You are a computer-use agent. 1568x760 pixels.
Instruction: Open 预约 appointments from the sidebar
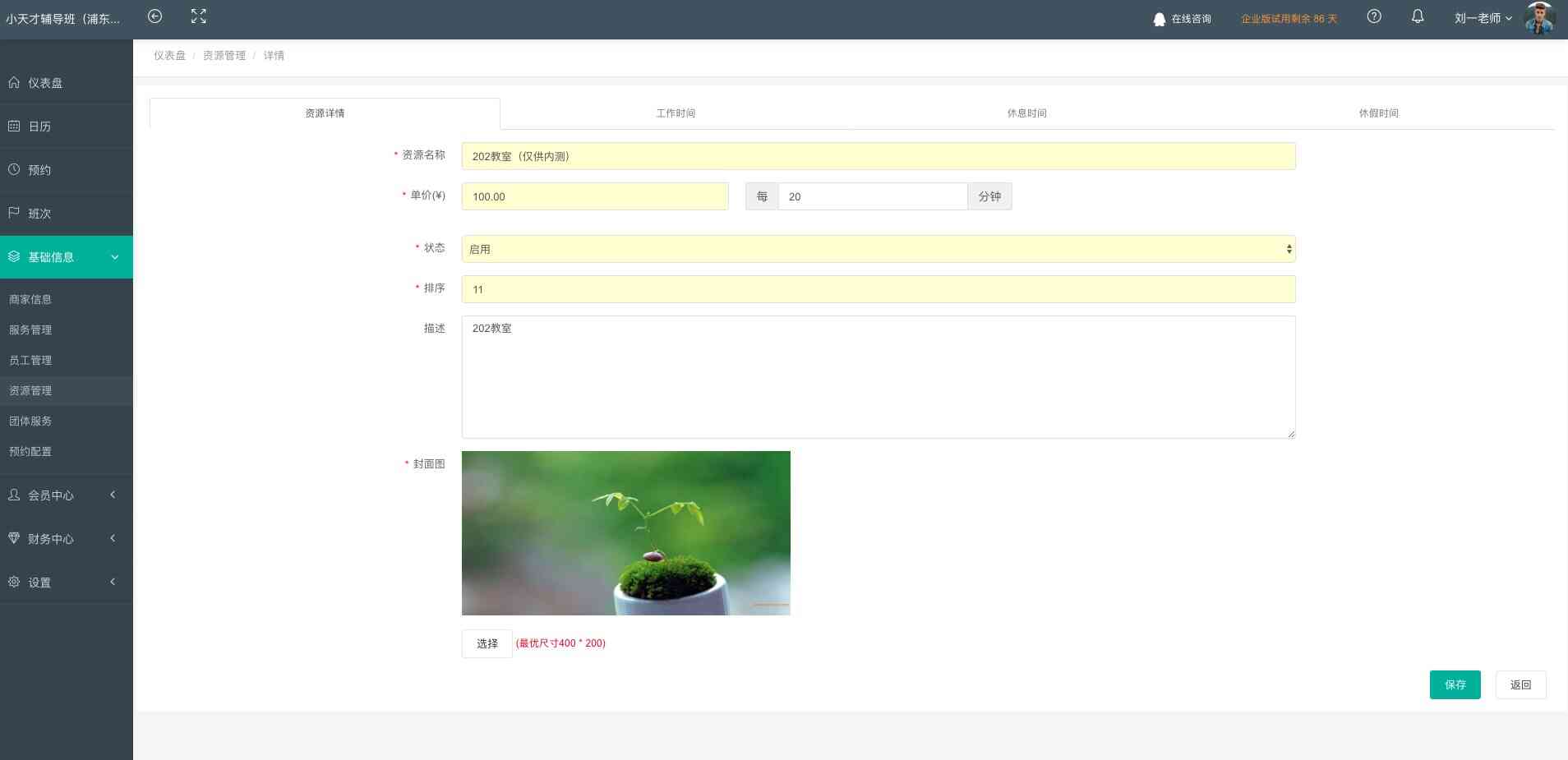(39, 170)
